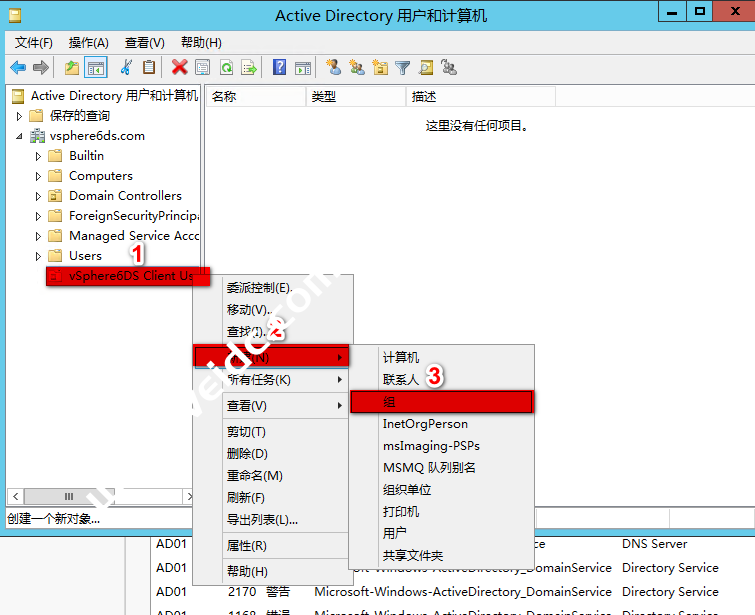Click the back arrow toolbar icon
Screen dimensions: 755x615
18,67
